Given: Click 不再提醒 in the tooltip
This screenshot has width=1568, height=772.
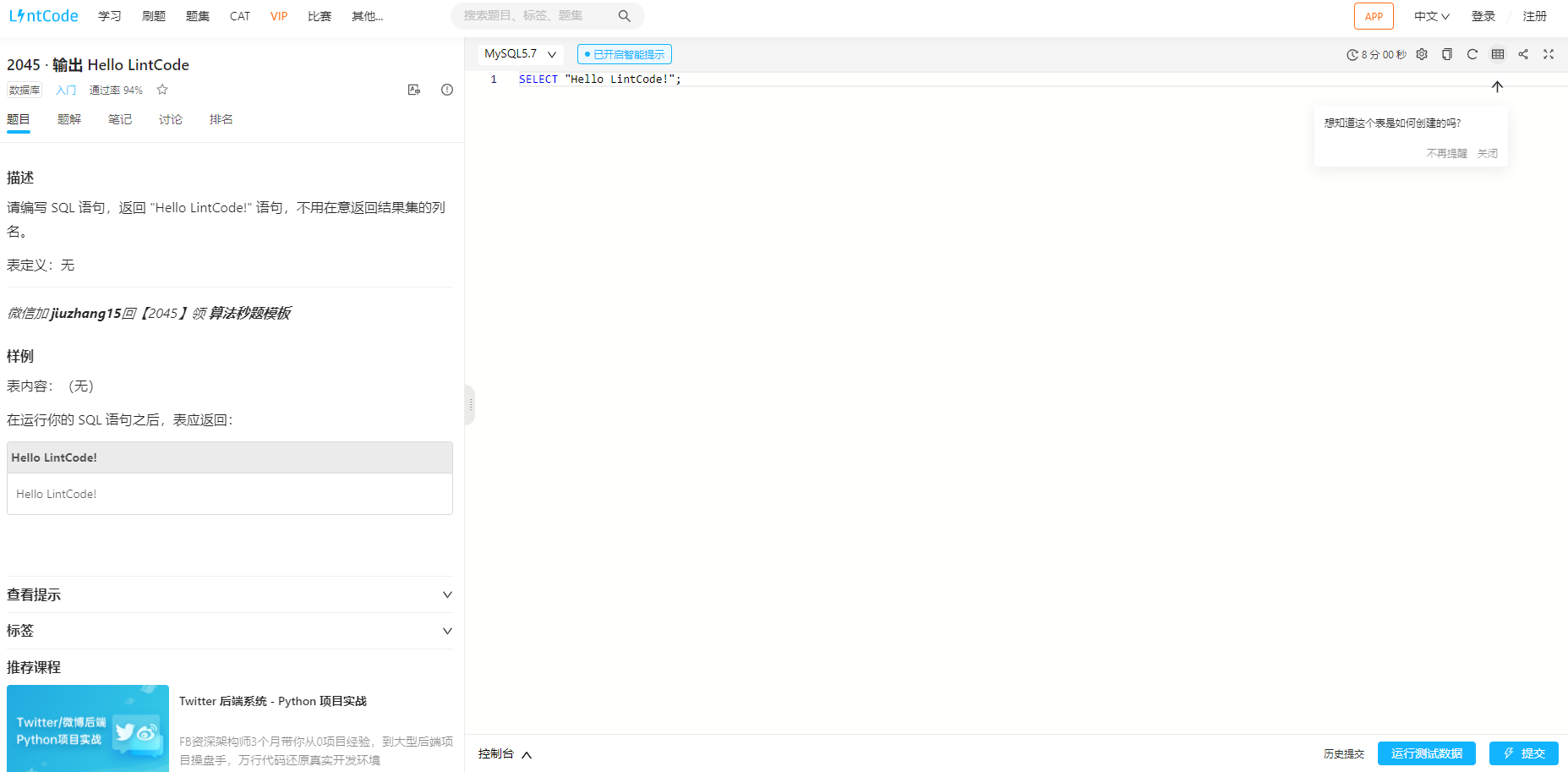Looking at the screenshot, I should (1447, 153).
